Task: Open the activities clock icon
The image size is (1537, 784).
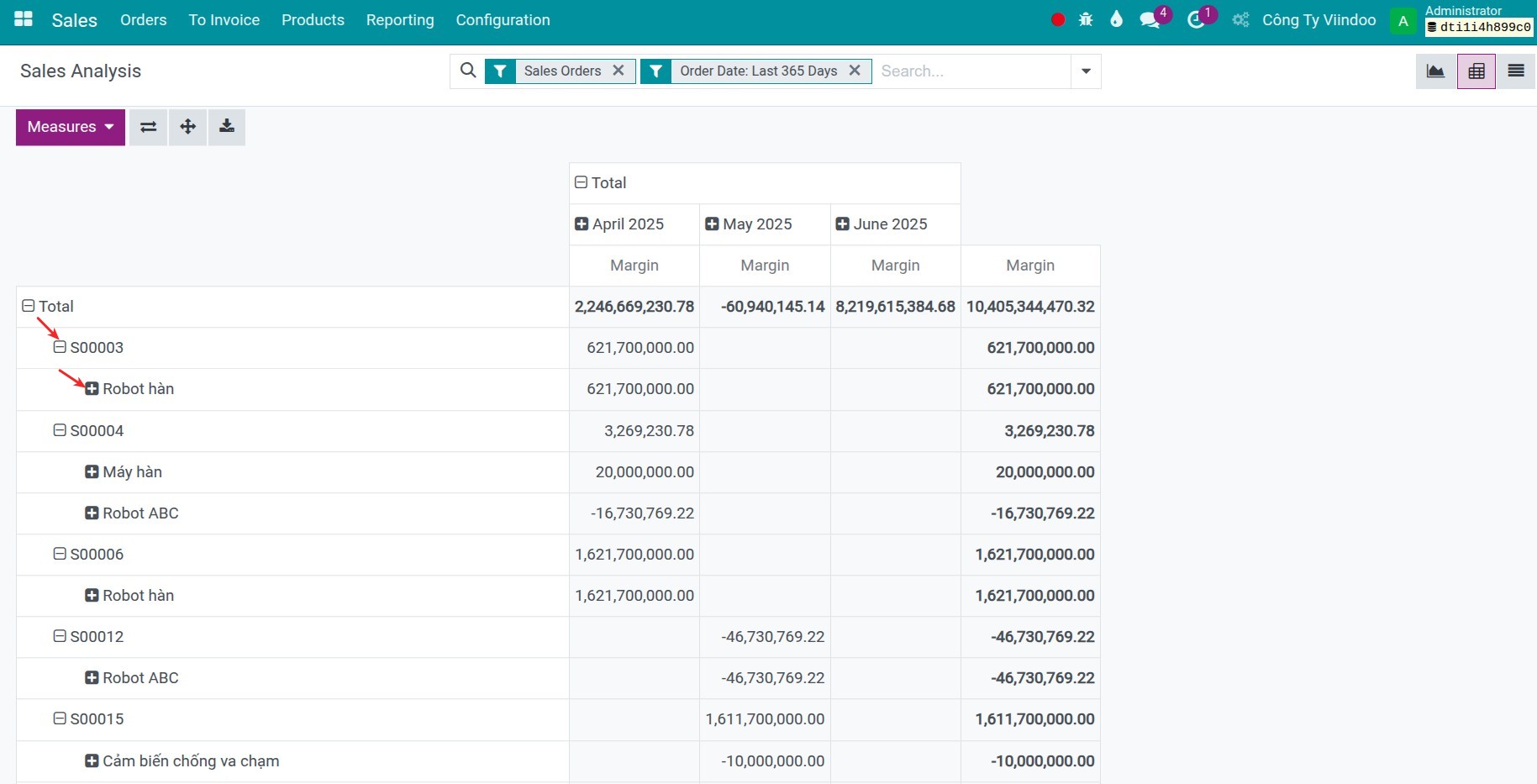Action: pyautogui.click(x=1195, y=20)
